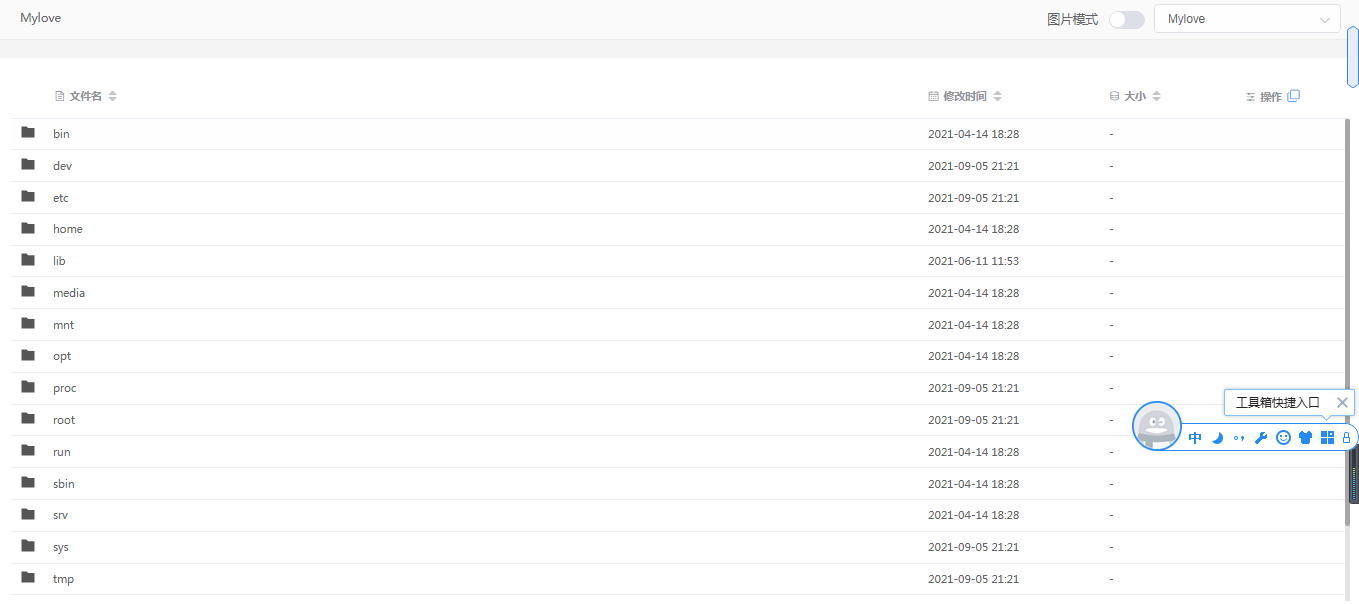Click the folder icon for proc
The width and height of the screenshot is (1359, 604).
point(28,386)
